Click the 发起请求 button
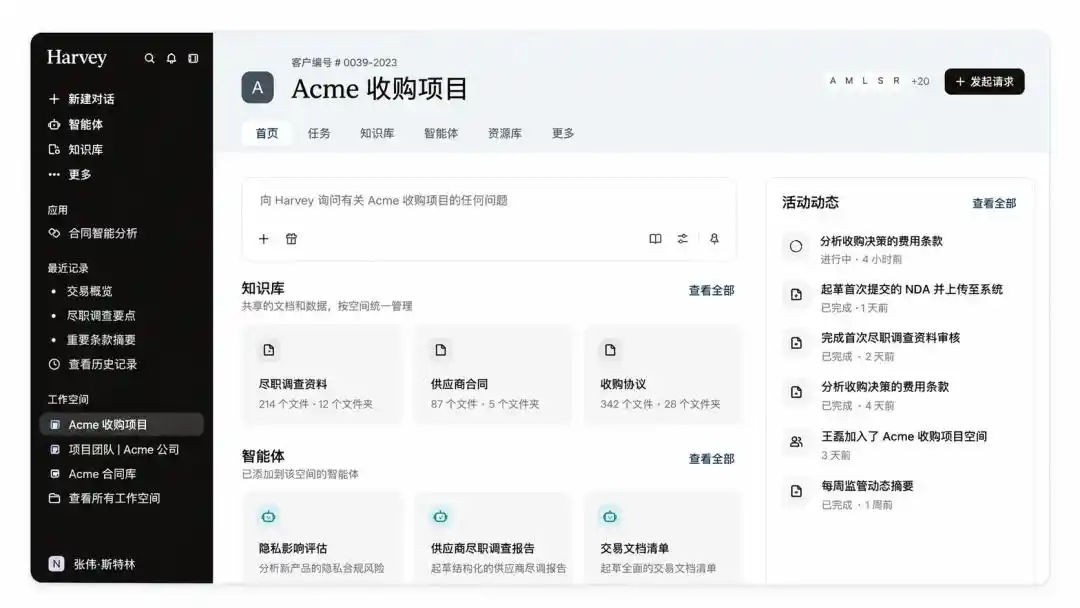Image resolution: width=1080 pixels, height=608 pixels. click(x=984, y=82)
